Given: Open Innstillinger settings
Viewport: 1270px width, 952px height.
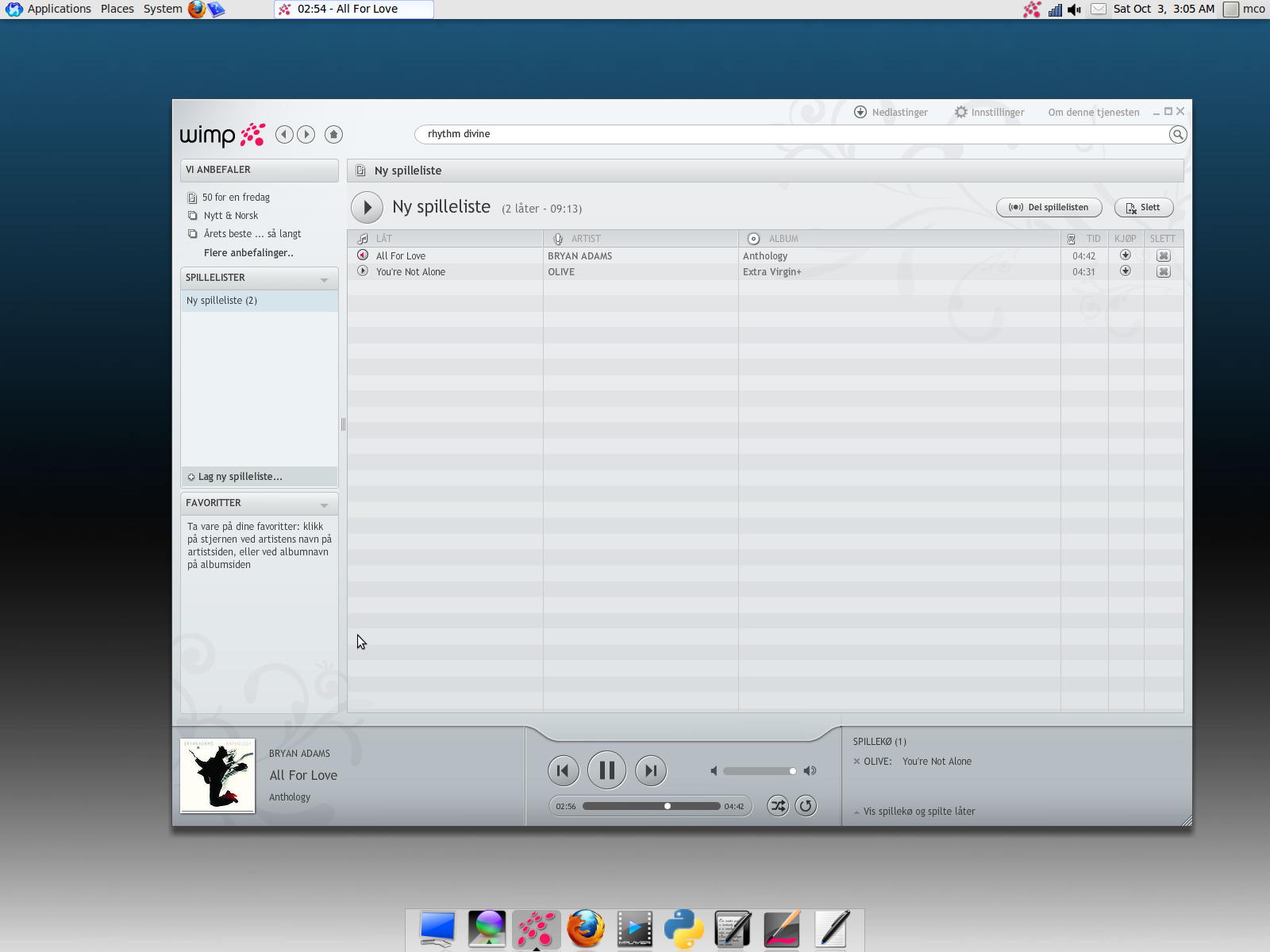Looking at the screenshot, I should [989, 113].
